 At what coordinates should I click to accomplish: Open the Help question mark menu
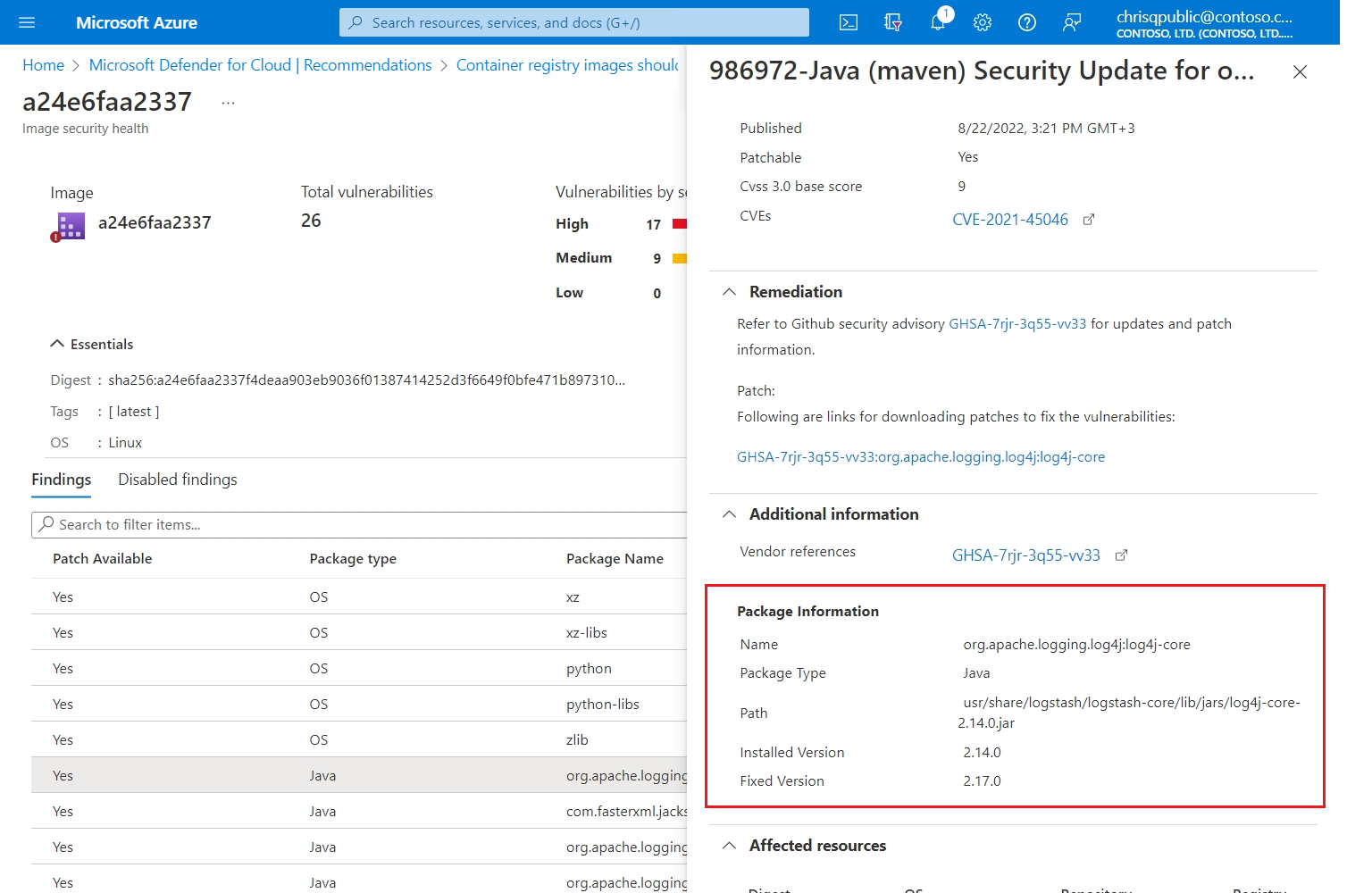pyautogui.click(x=1027, y=22)
